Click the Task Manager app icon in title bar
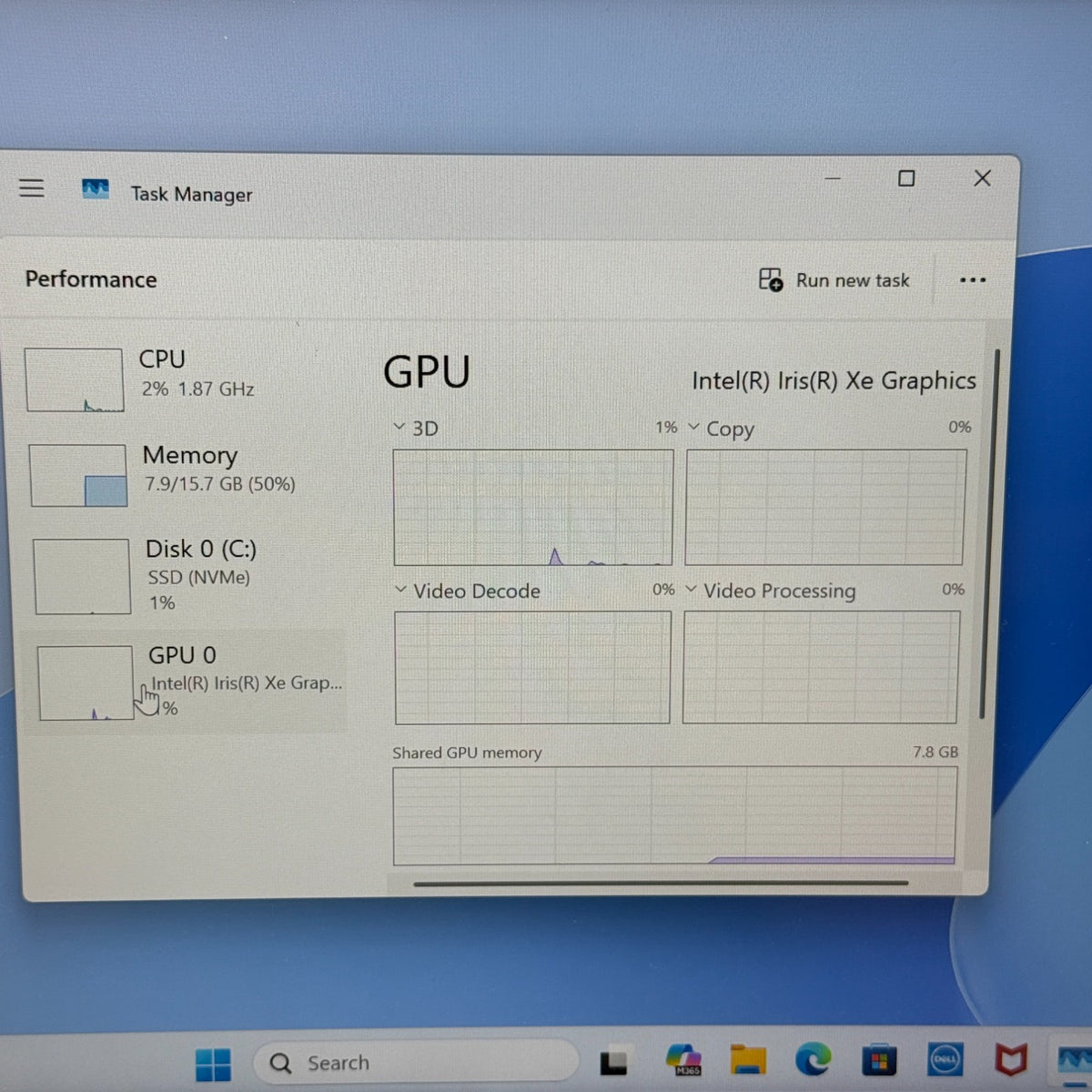This screenshot has height=1092, width=1092. tap(96, 189)
